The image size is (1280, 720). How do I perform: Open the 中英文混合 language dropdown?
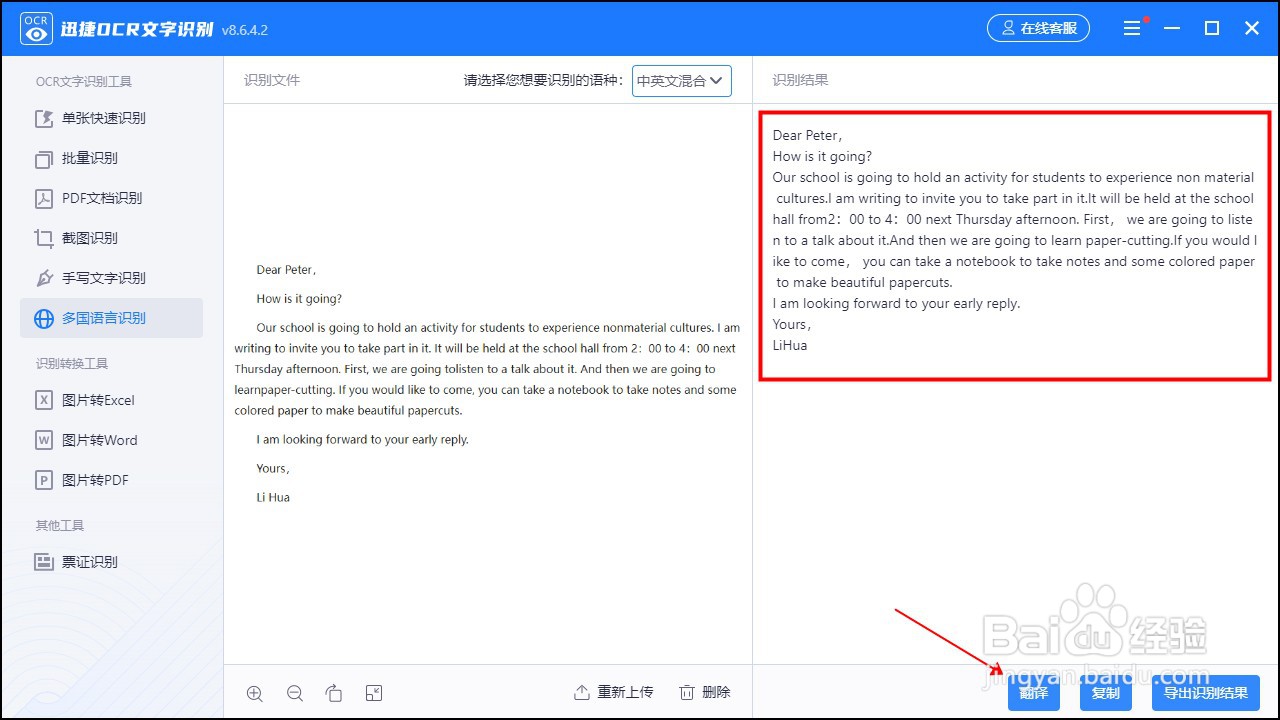(x=681, y=81)
